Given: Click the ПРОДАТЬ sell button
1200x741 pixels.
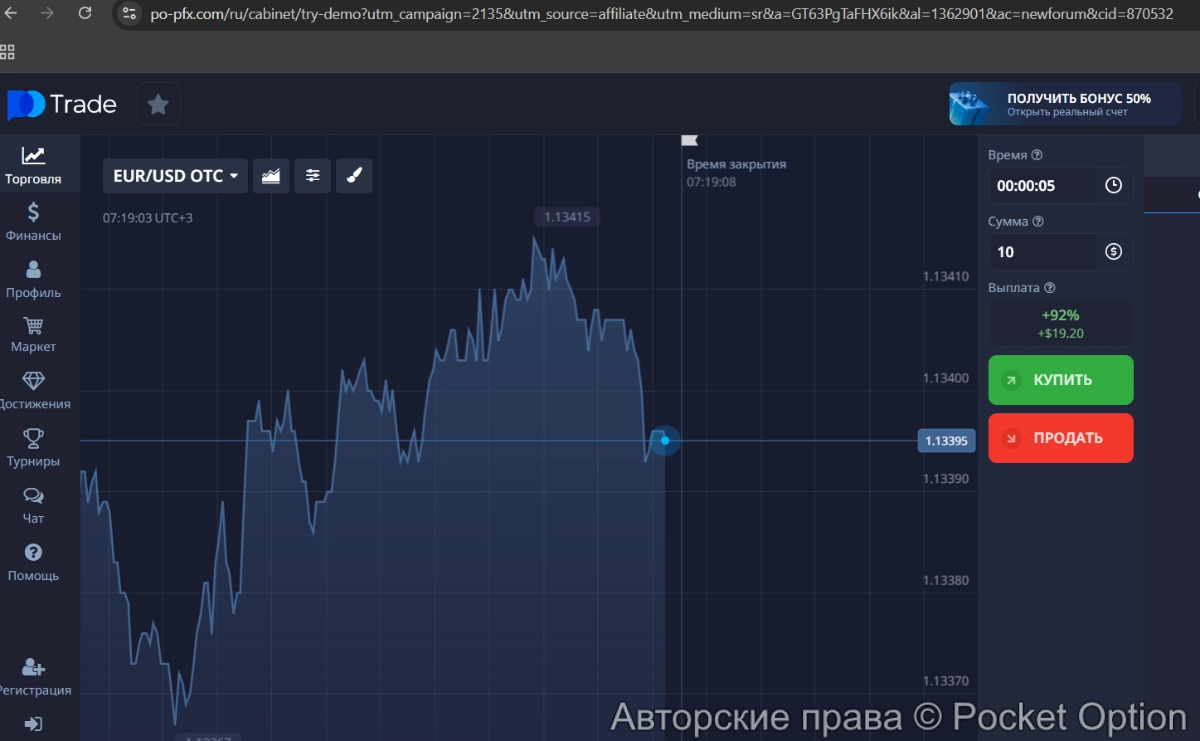Looking at the screenshot, I should coord(1061,438).
